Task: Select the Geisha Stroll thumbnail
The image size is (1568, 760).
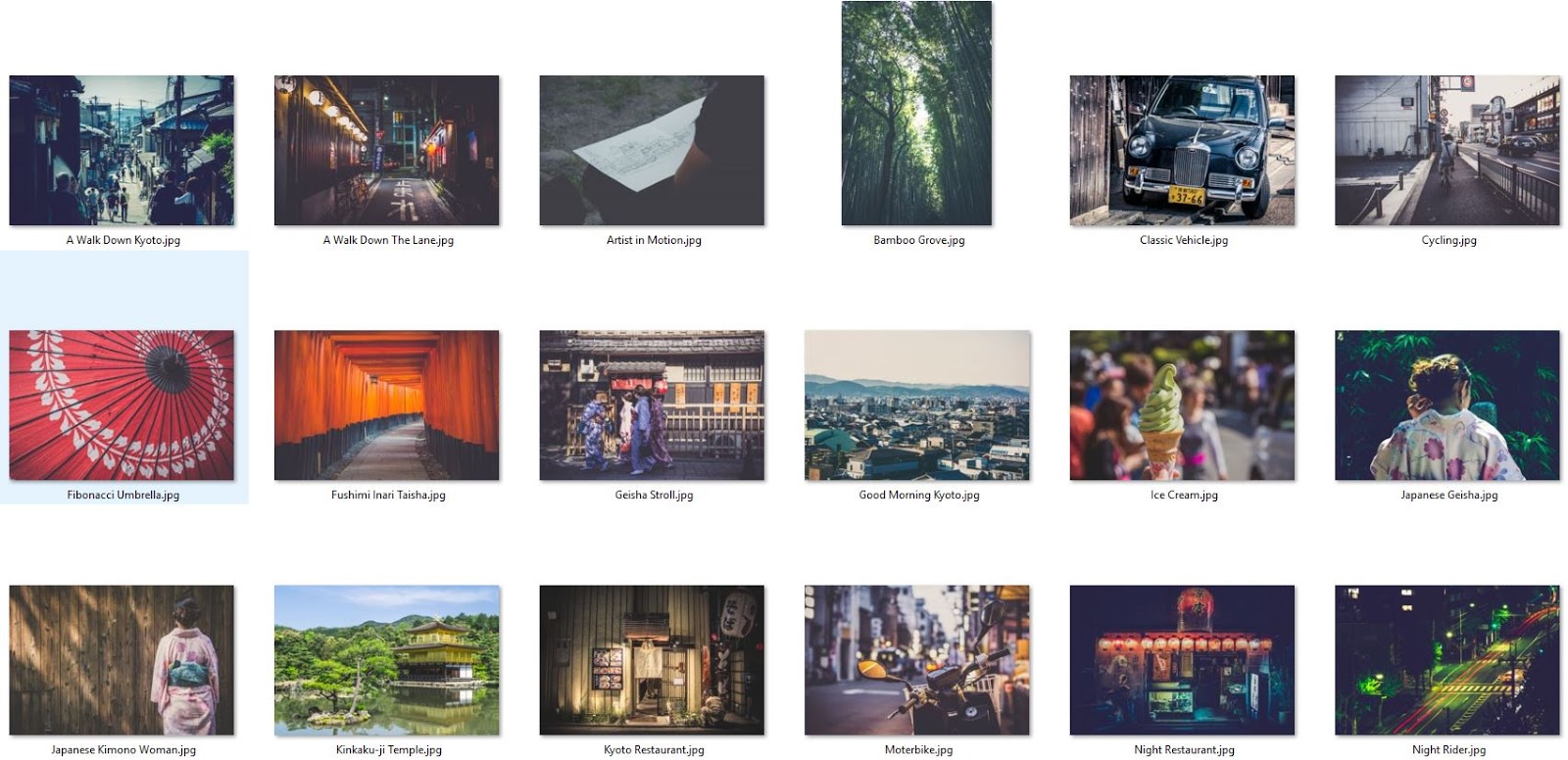Action: click(652, 405)
